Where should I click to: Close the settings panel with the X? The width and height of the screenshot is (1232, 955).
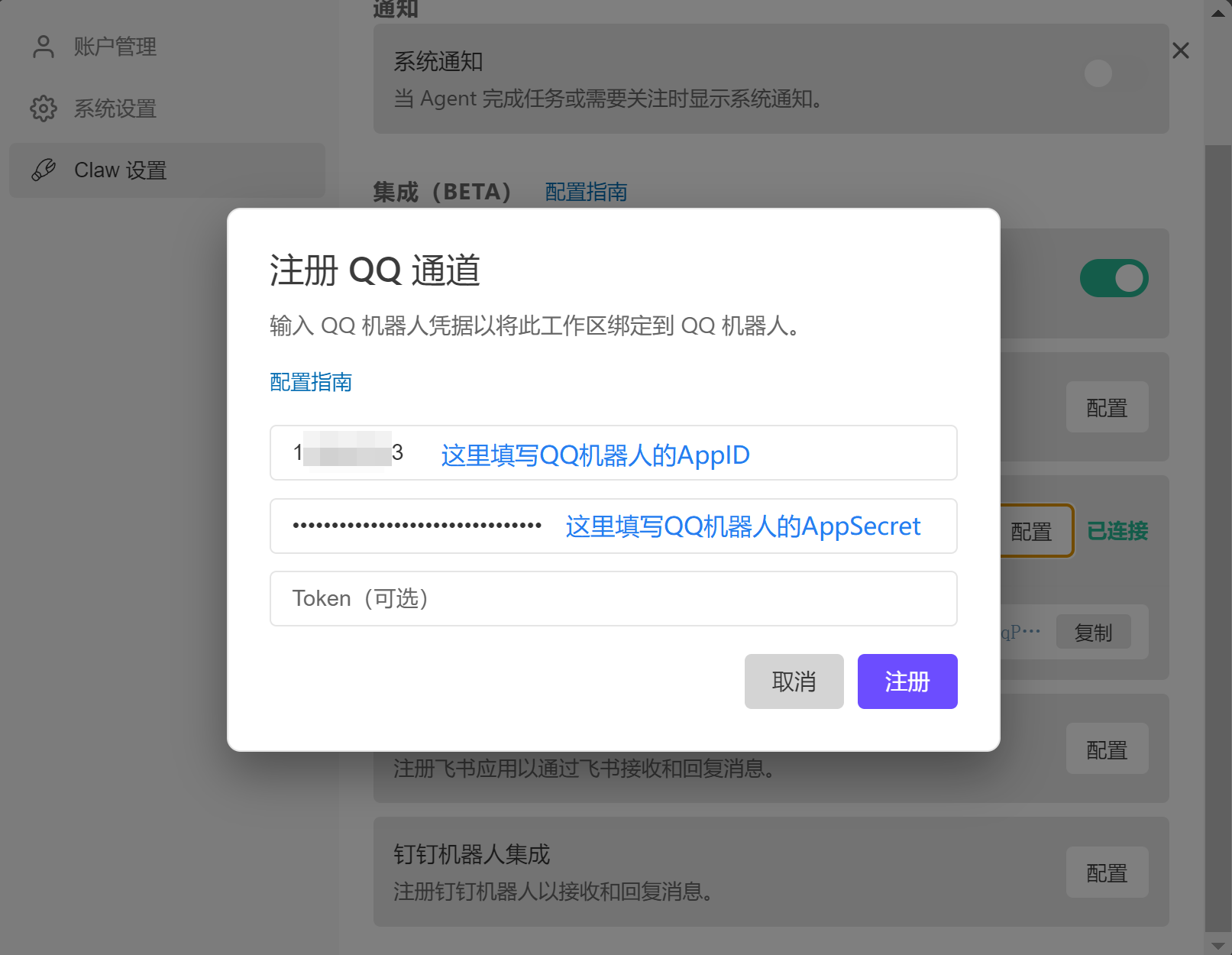pos(1181,50)
